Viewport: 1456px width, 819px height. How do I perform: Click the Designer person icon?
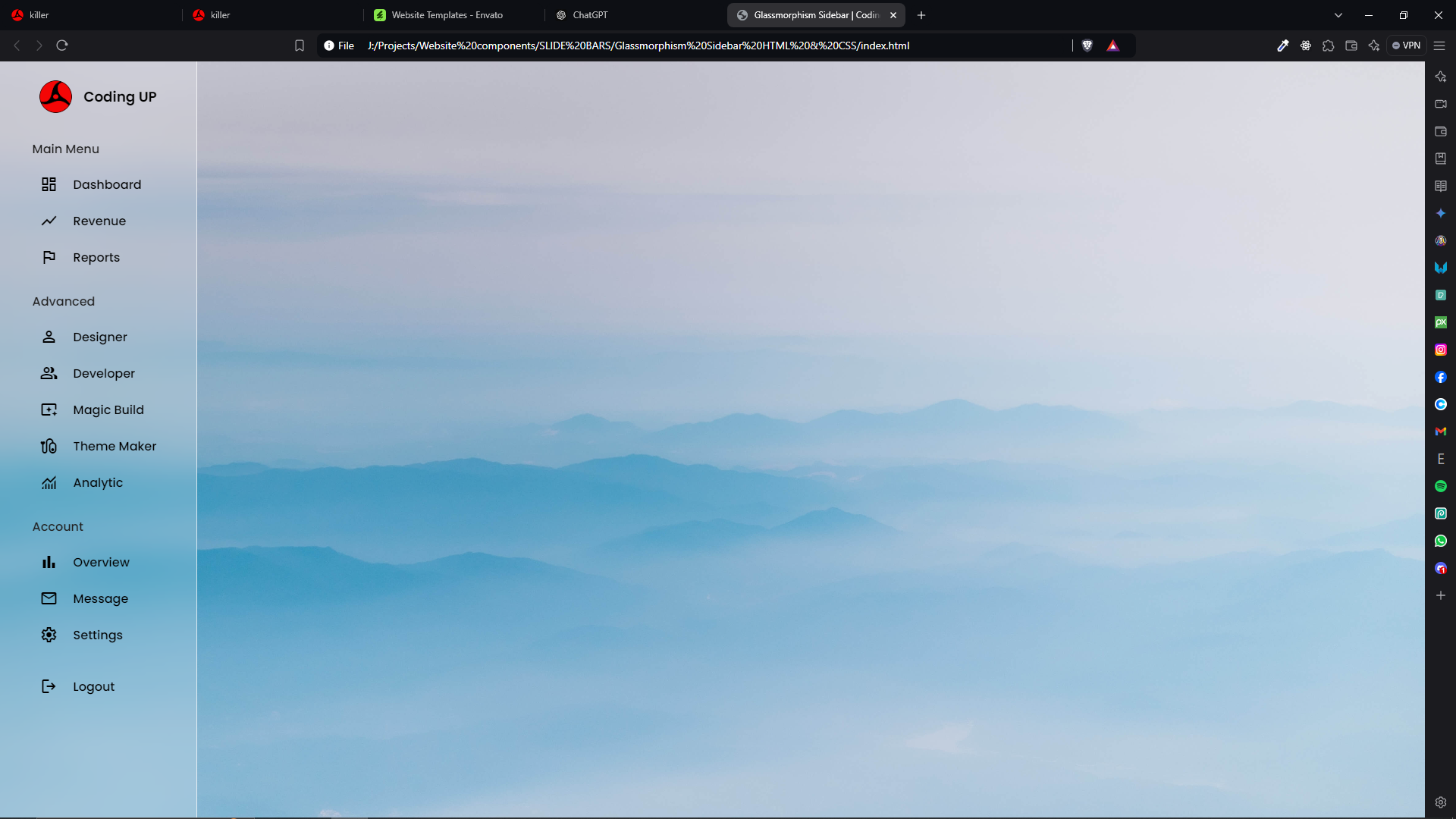(x=49, y=337)
